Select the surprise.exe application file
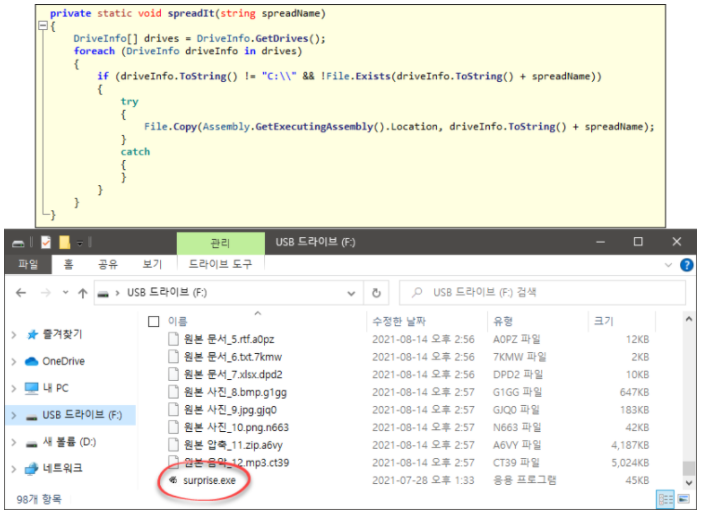 [x=210, y=480]
